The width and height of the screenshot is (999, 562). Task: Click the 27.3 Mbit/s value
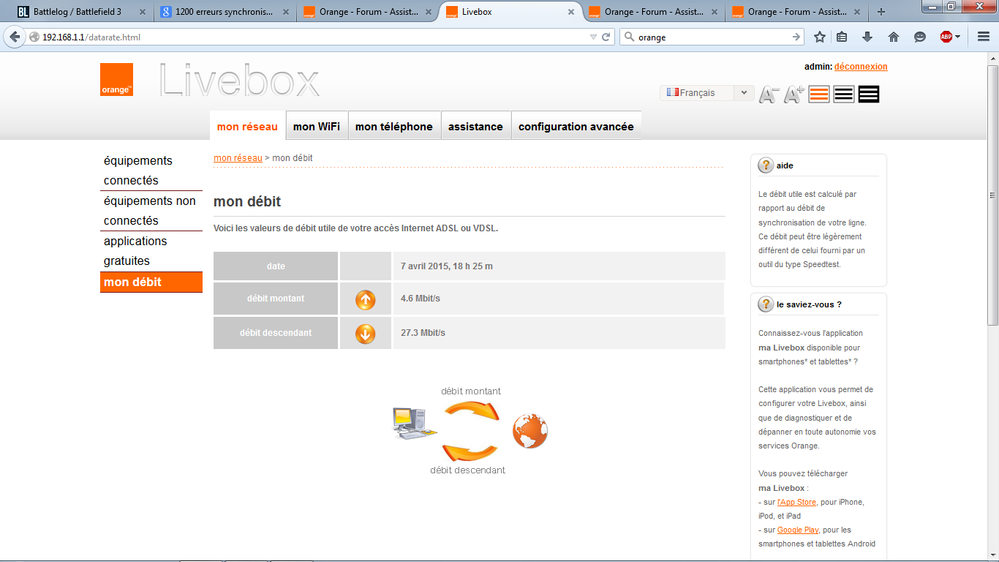pos(423,333)
